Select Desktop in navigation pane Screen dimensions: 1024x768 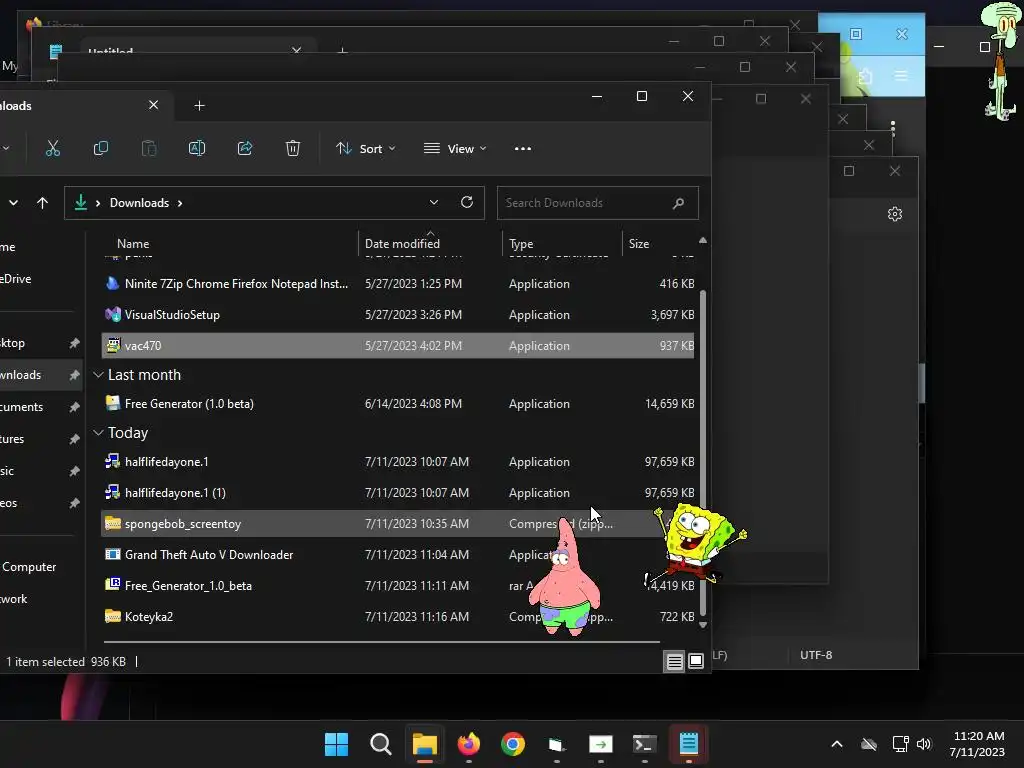pos(40,343)
